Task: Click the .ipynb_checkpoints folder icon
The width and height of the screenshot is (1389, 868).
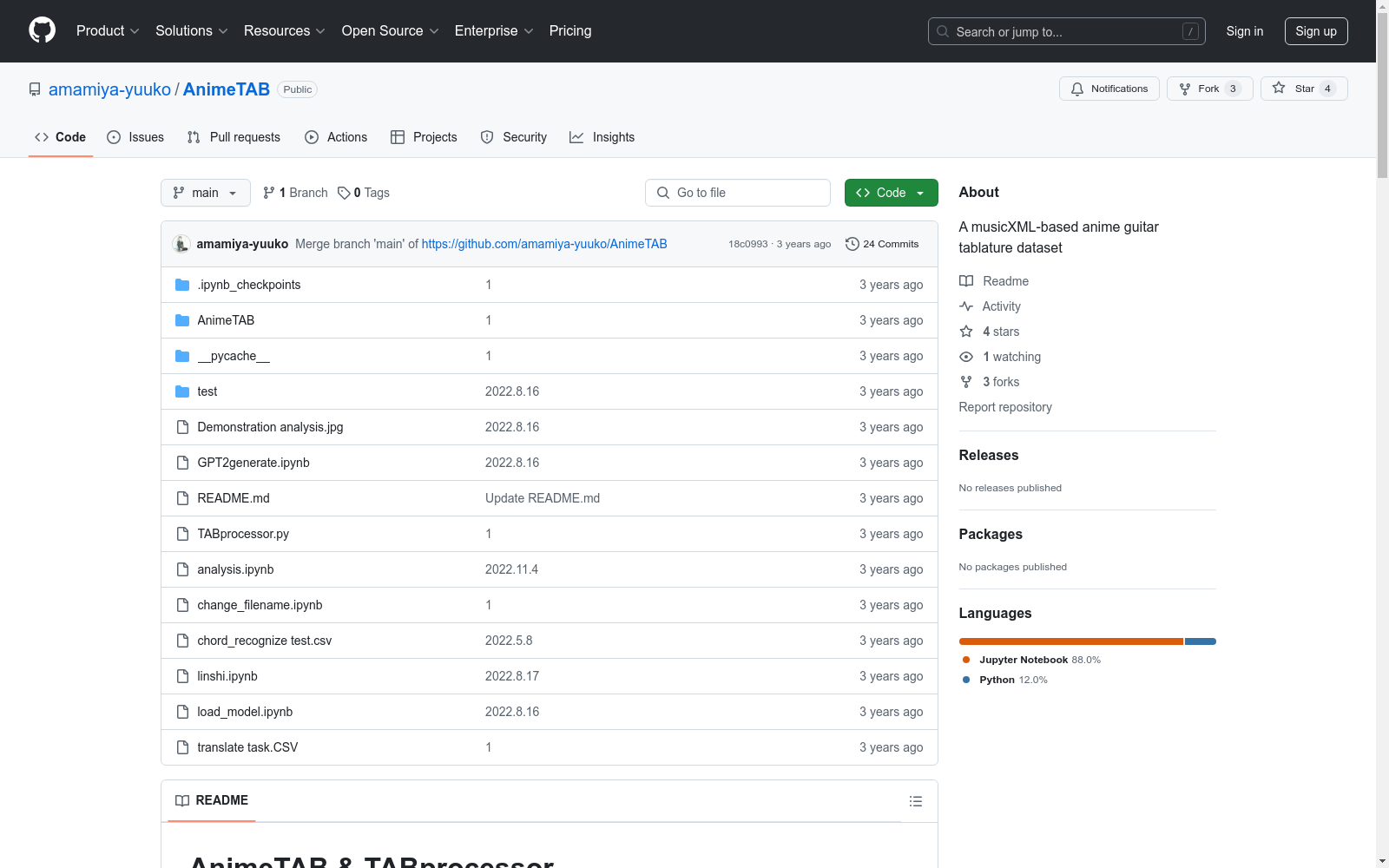Action: coord(182,285)
